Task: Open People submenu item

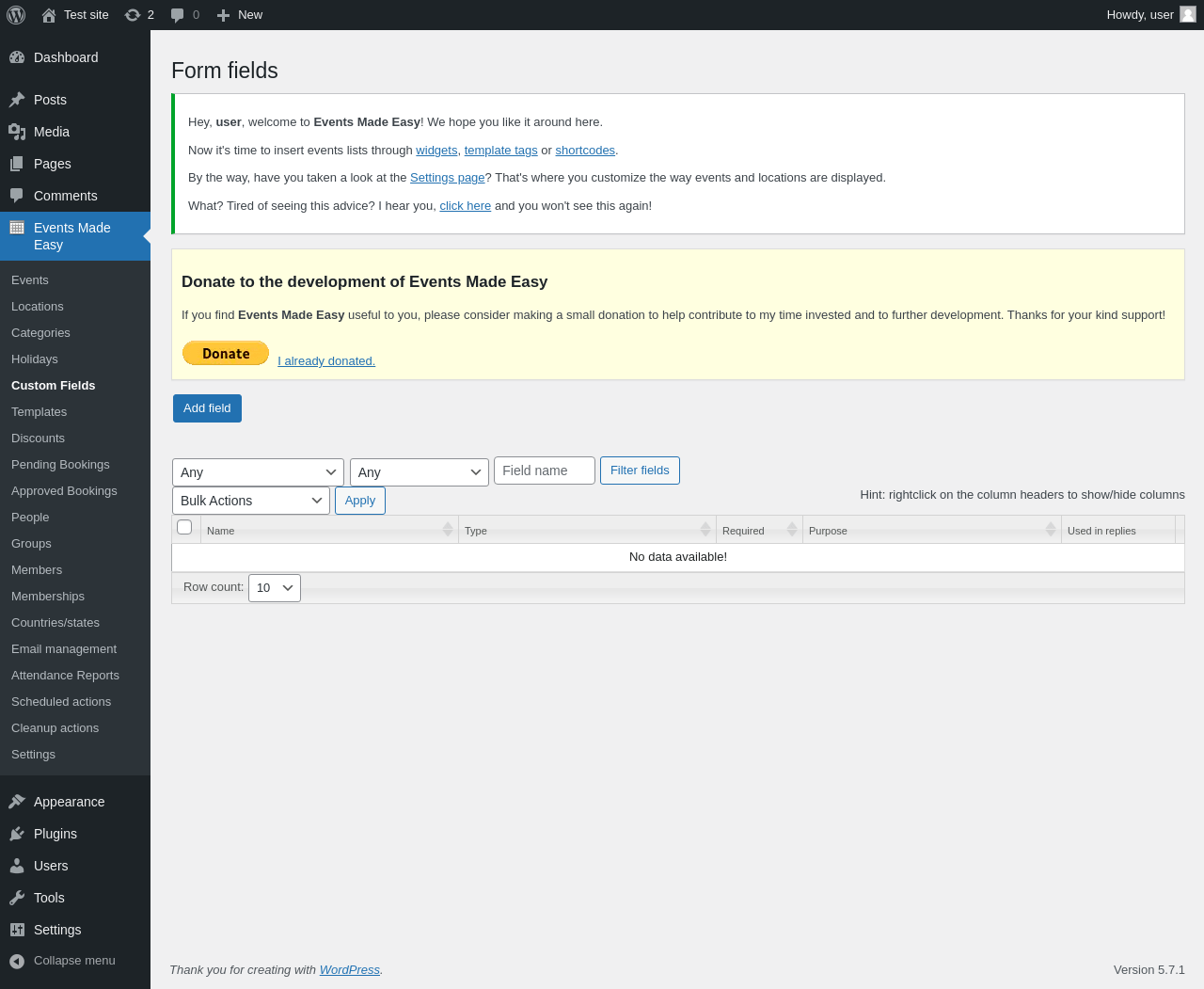Action: [30, 518]
